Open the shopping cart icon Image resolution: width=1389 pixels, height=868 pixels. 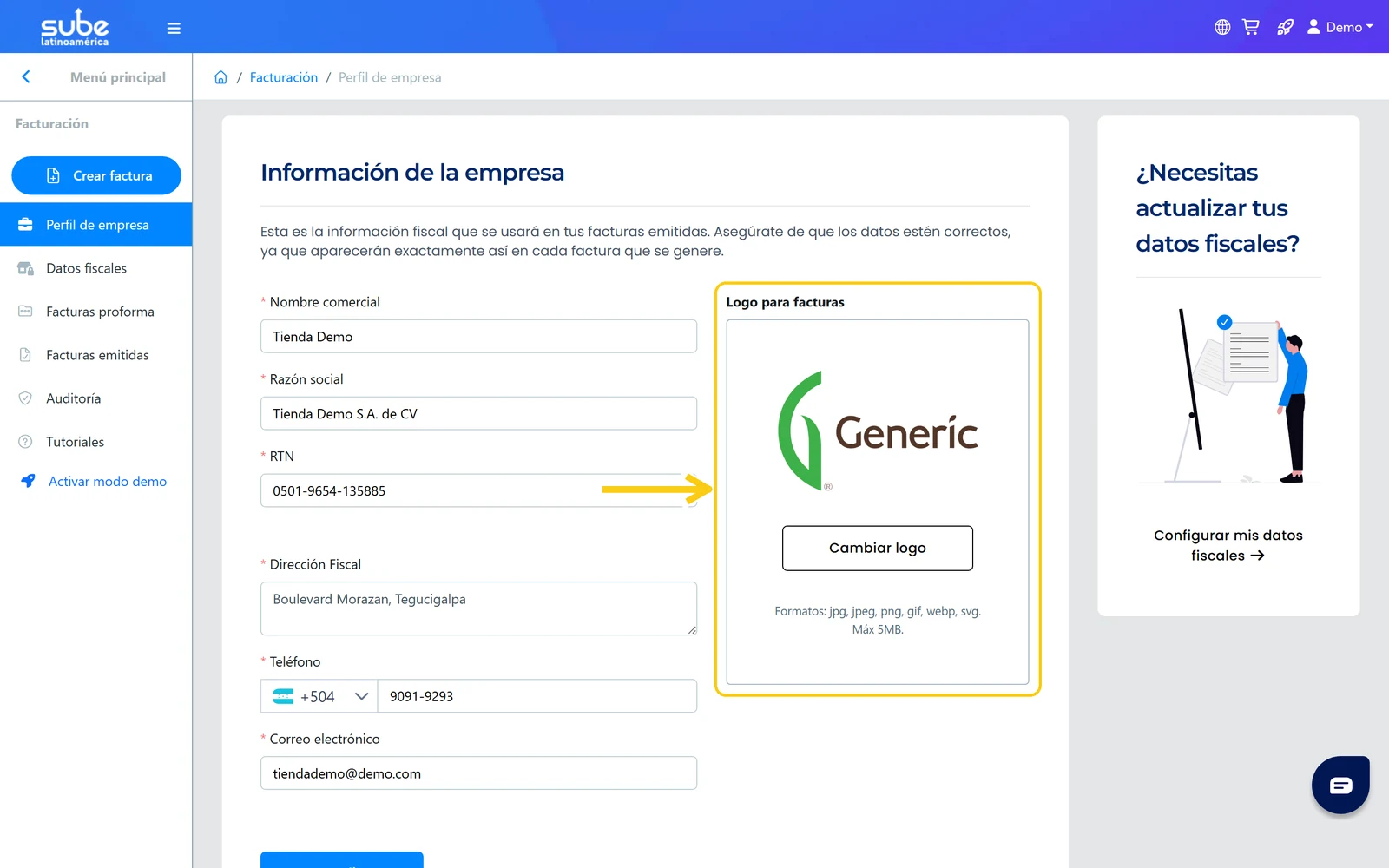(x=1251, y=27)
